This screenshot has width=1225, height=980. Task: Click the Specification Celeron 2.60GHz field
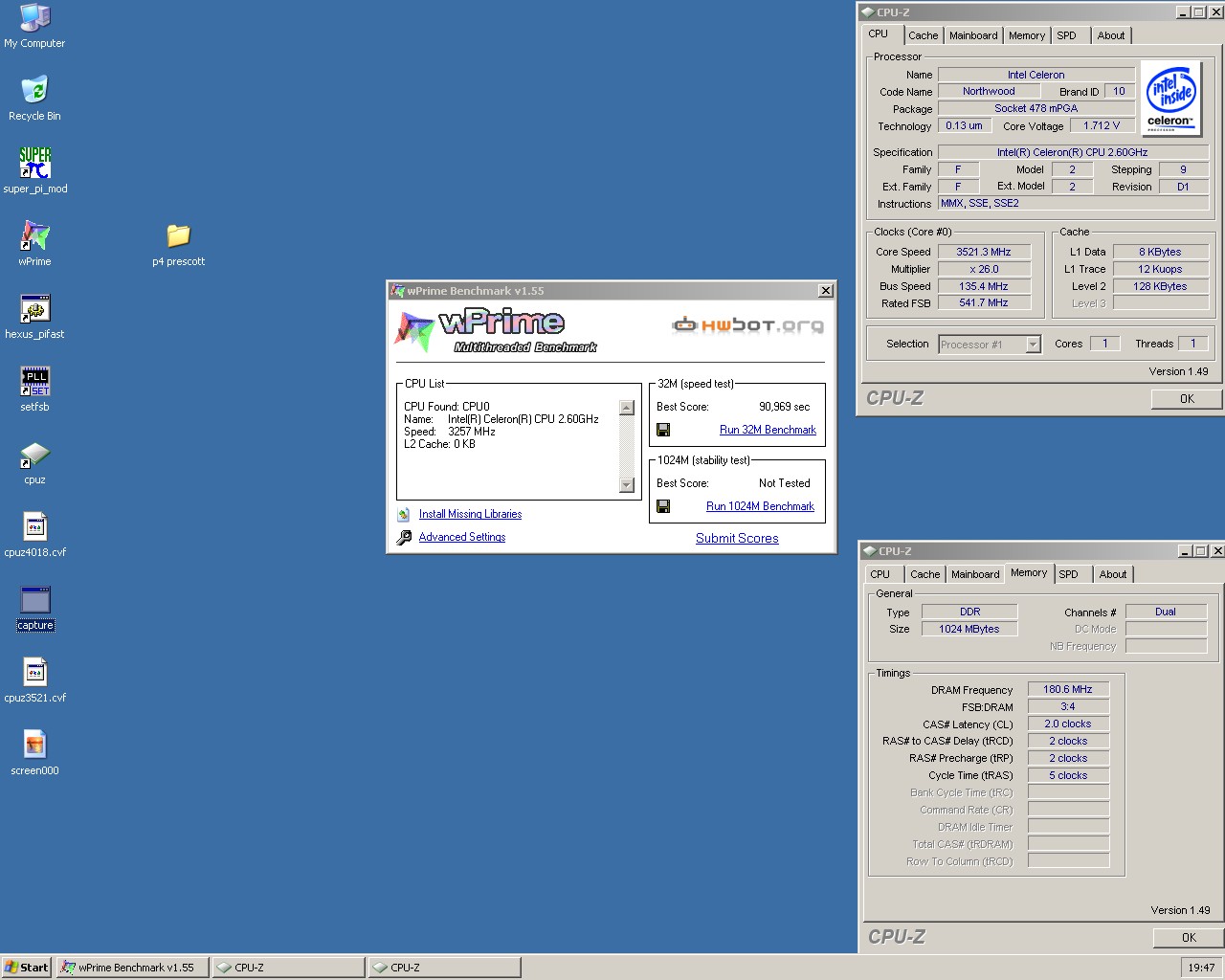tap(1073, 152)
